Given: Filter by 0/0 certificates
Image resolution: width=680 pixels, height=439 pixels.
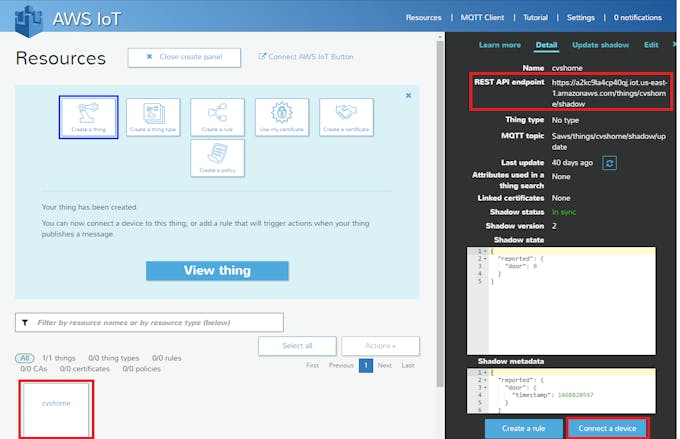Looking at the screenshot, I should (x=85, y=369).
